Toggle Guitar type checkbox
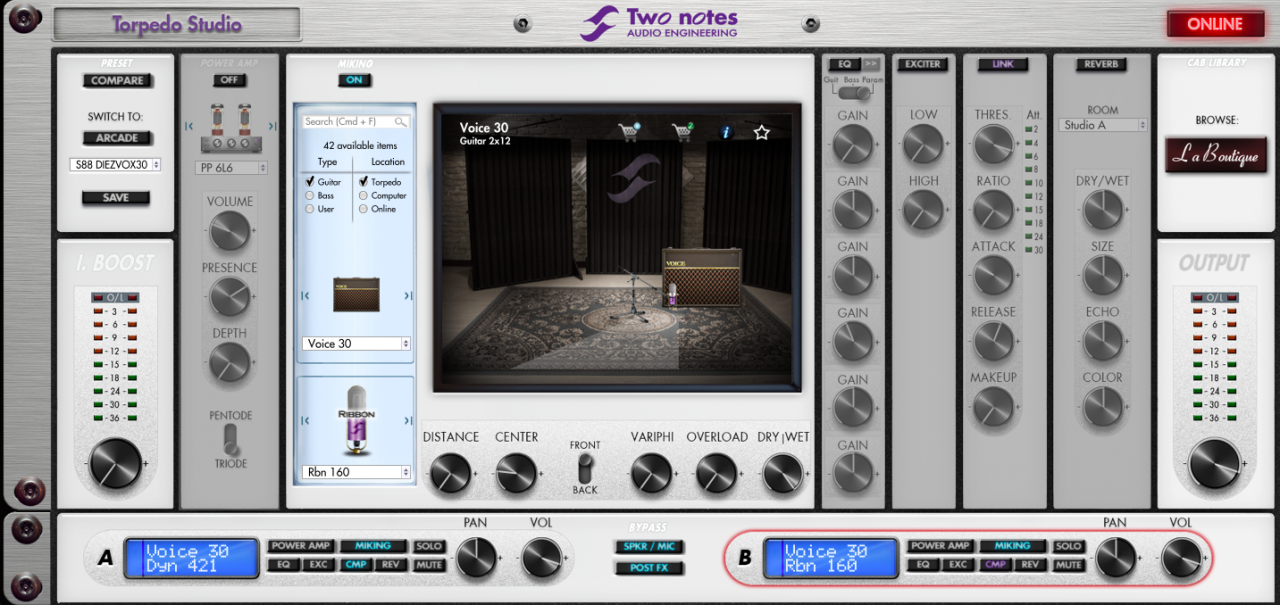The height and width of the screenshot is (605, 1280). (x=310, y=182)
